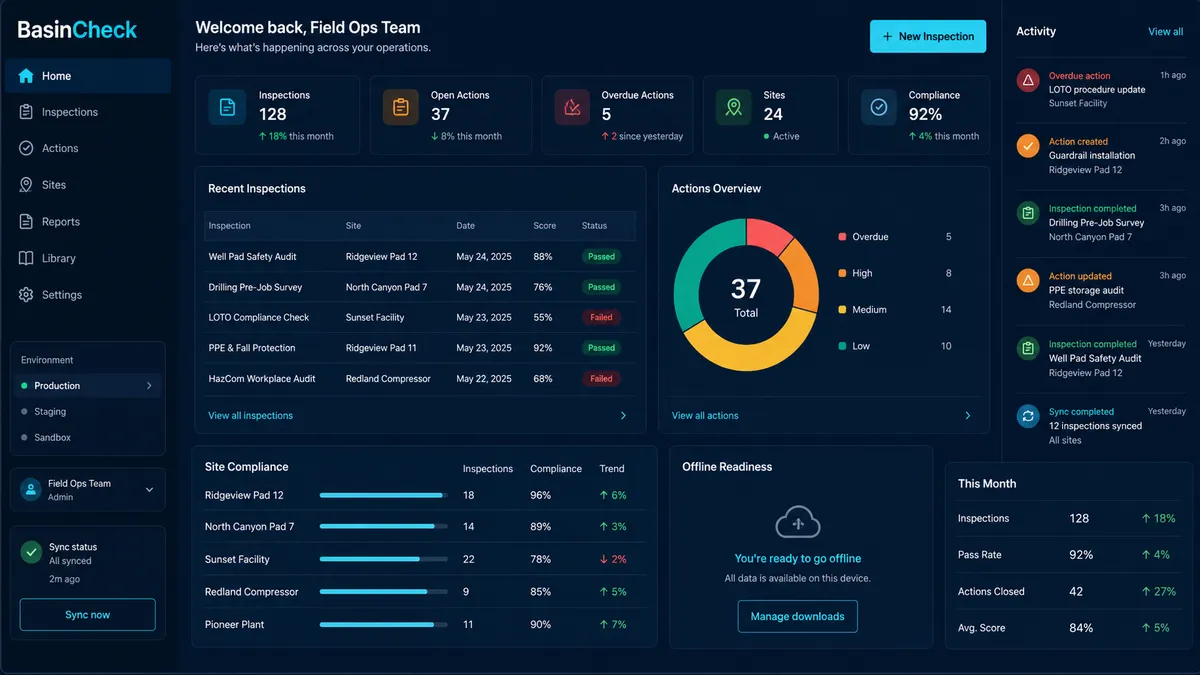1200x675 pixels.
Task: Open the Inspections menu item
Action: coord(88,112)
